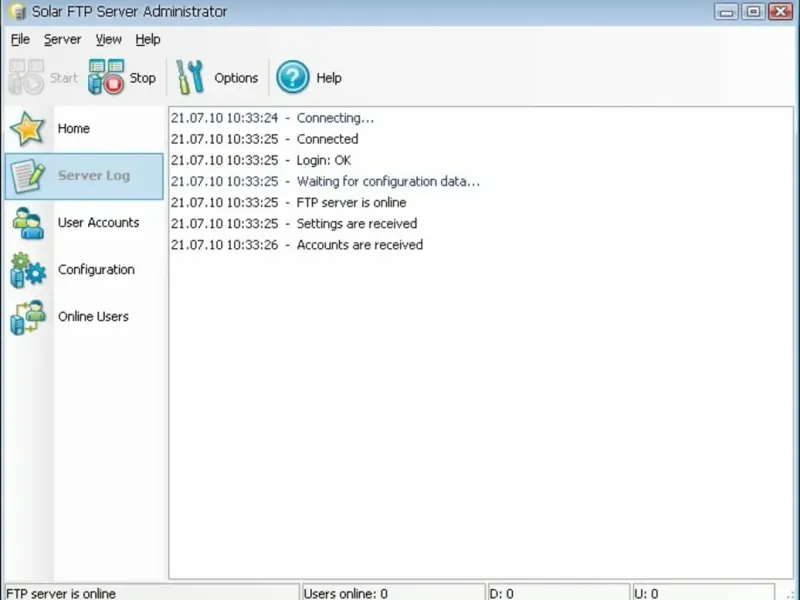
Task: Click the Options wrench and screwdriver icon
Action: [190, 77]
